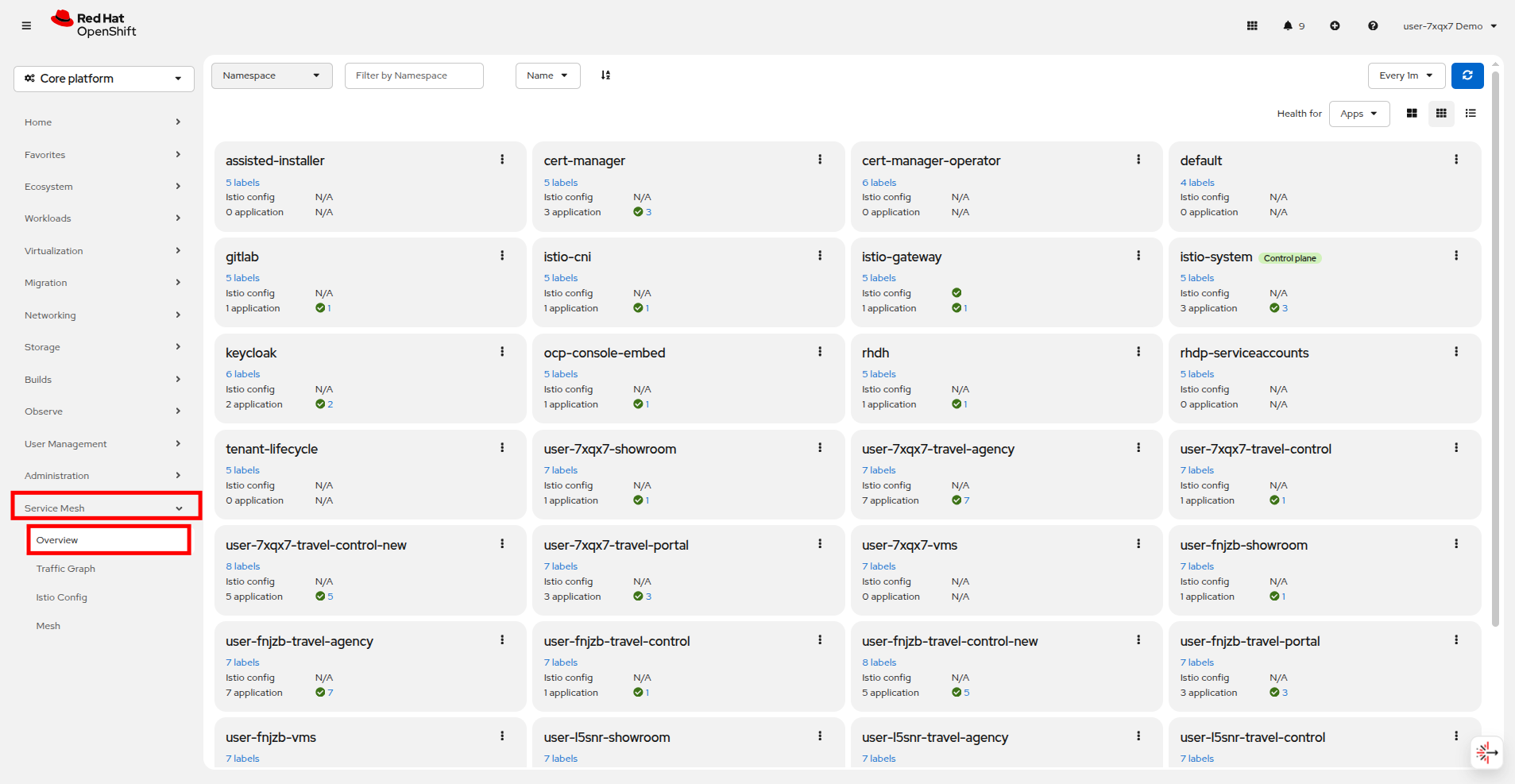
Task: Click the 5 labels link on cert-manager
Action: 561,183
